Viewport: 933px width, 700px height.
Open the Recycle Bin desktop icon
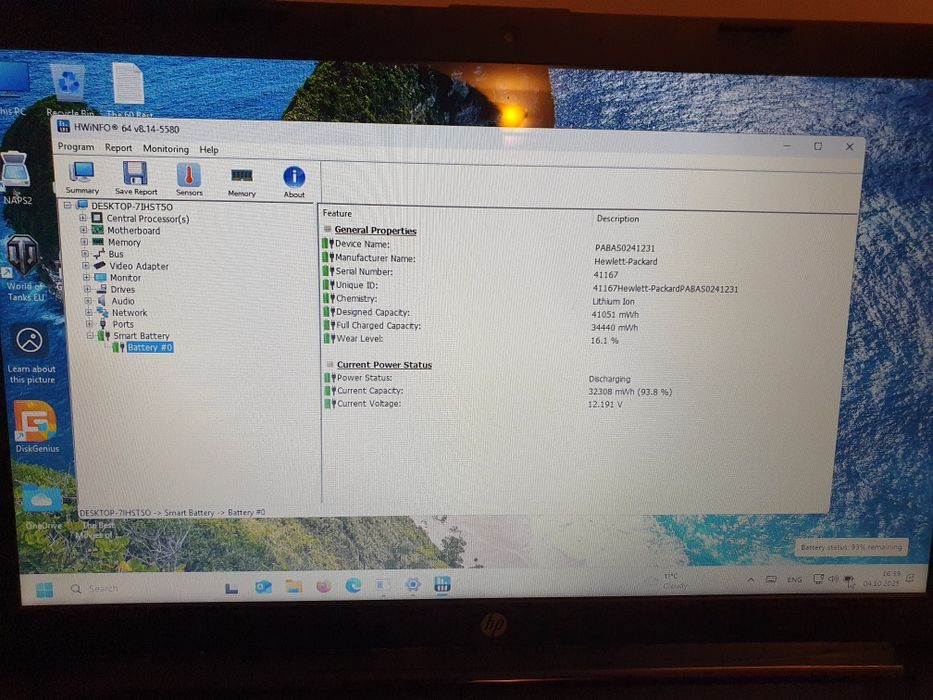pyautogui.click(x=69, y=89)
